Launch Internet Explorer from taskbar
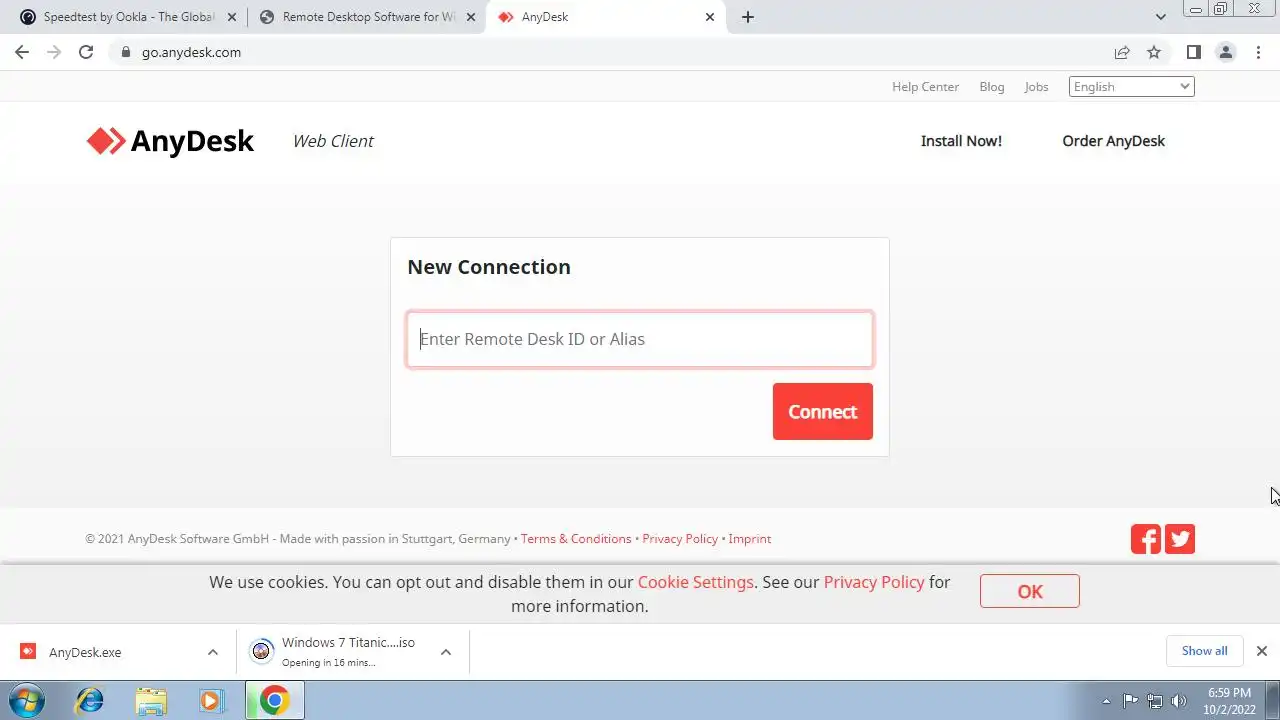 click(90, 700)
